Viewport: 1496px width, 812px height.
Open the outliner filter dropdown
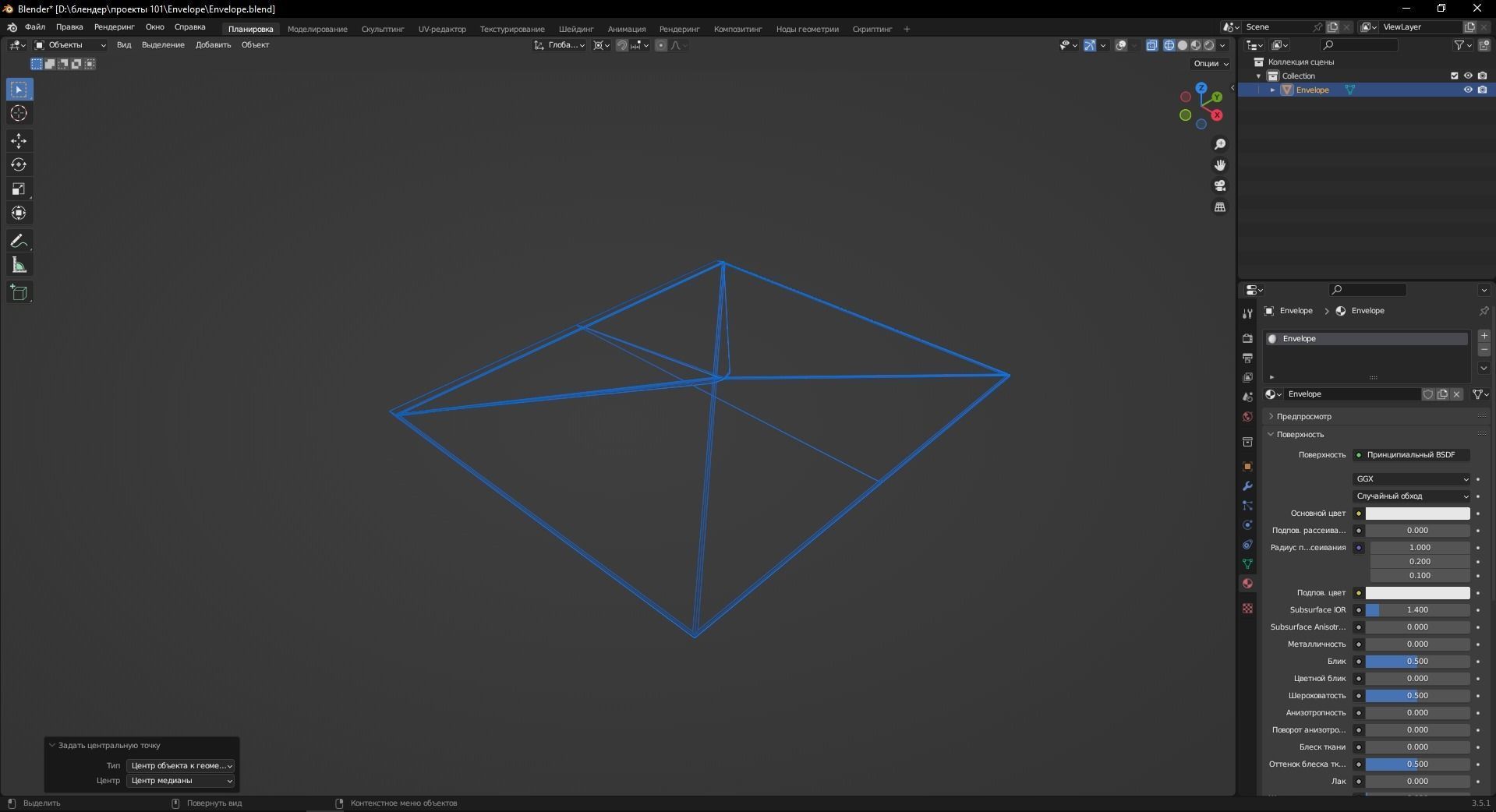tap(1463, 45)
